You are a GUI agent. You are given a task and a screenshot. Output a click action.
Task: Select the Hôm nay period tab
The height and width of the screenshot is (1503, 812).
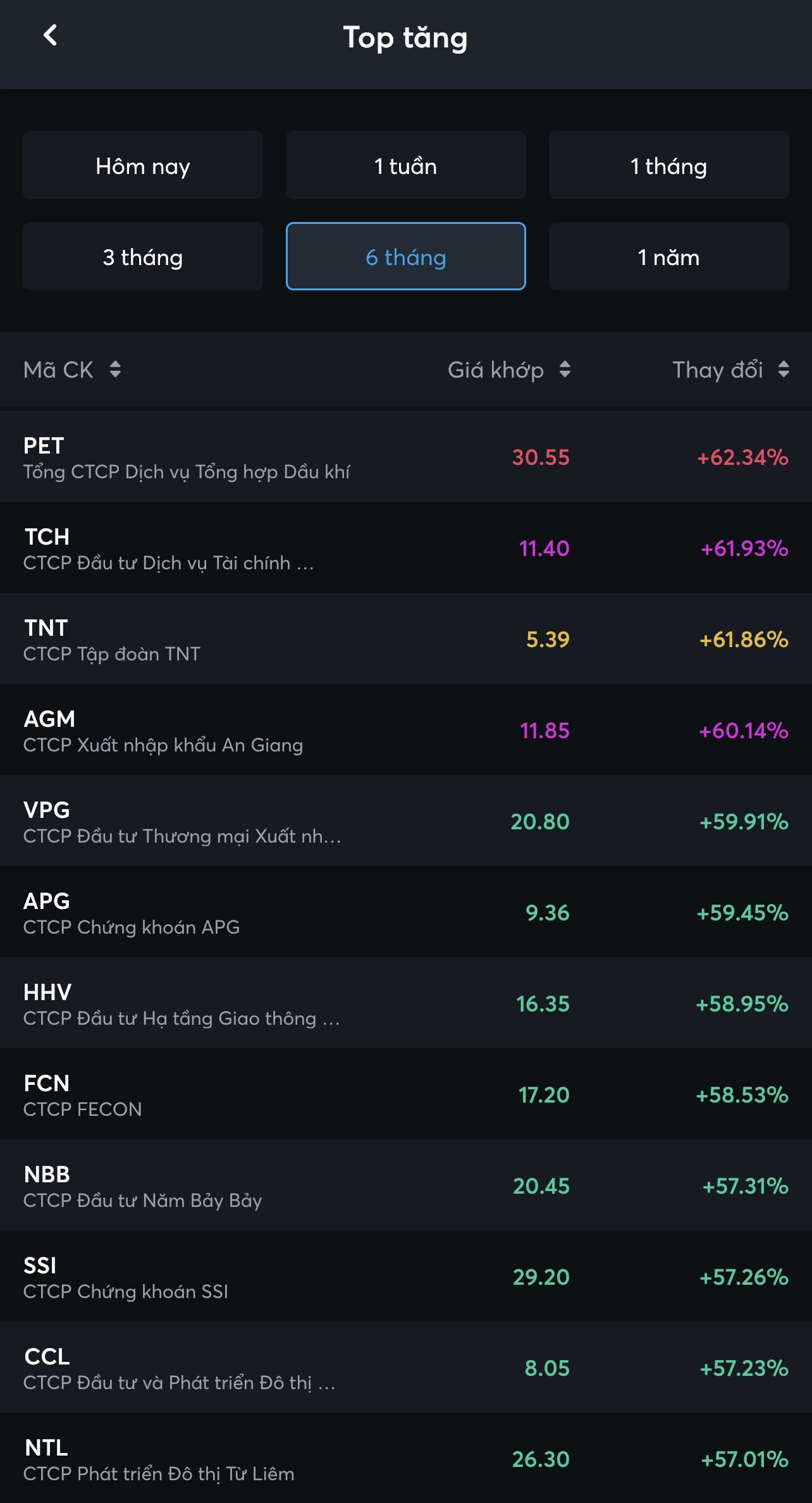click(x=143, y=166)
